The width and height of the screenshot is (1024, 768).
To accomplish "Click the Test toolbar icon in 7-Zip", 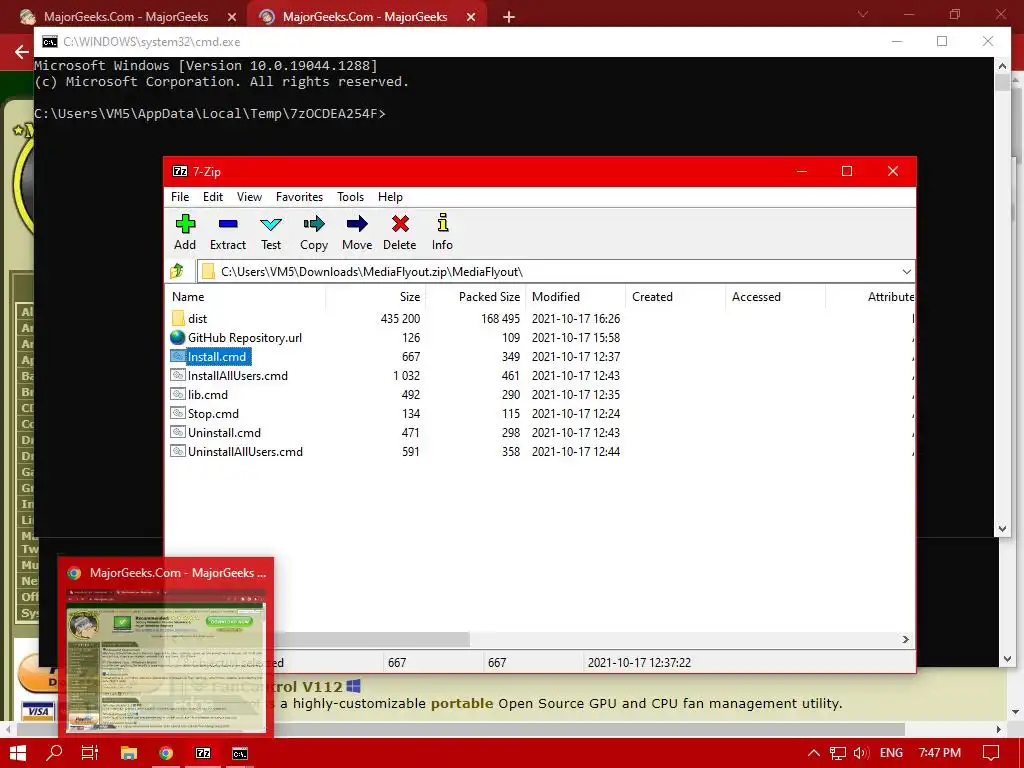I will tap(271, 224).
